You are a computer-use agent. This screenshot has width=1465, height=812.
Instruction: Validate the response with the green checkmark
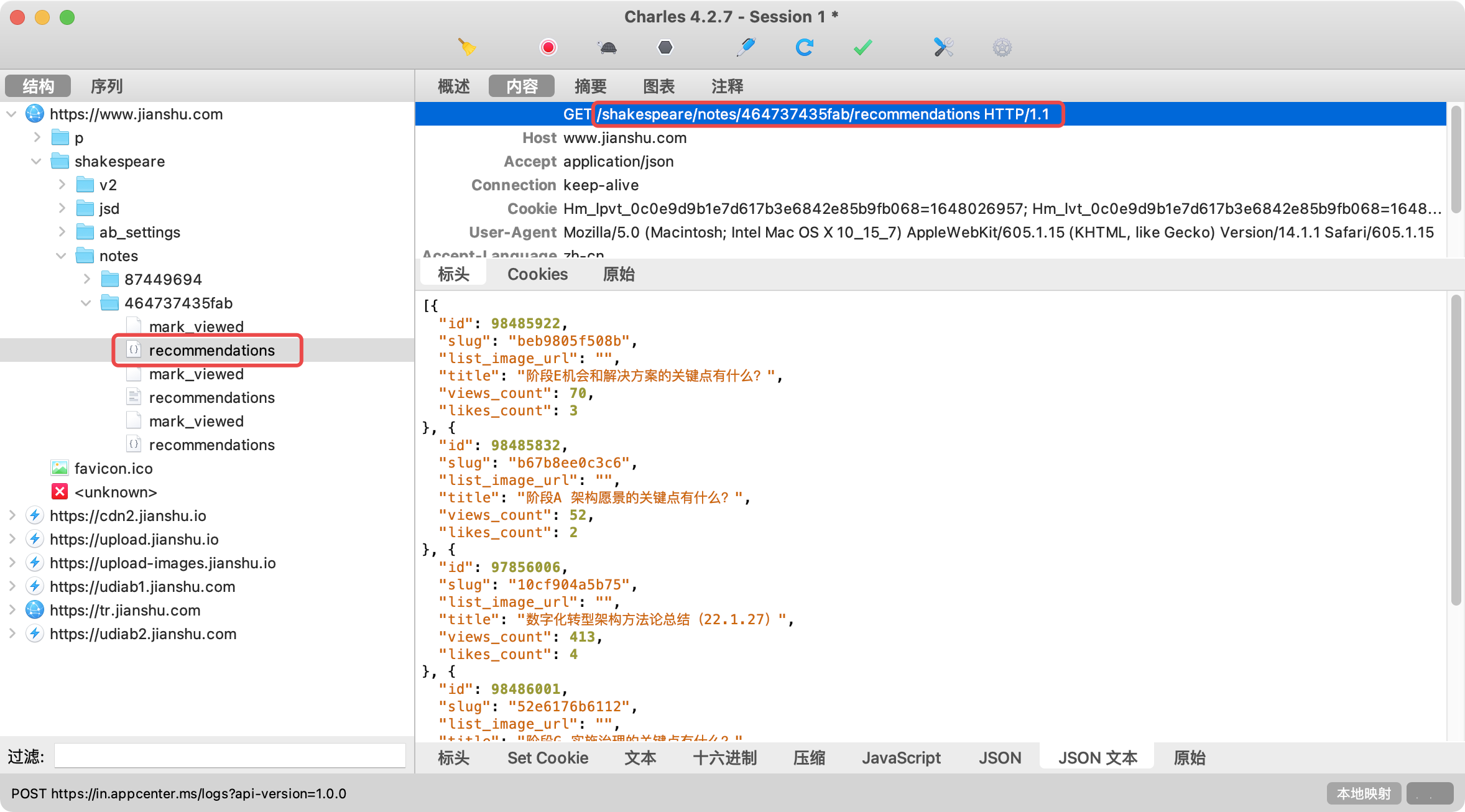(862, 47)
